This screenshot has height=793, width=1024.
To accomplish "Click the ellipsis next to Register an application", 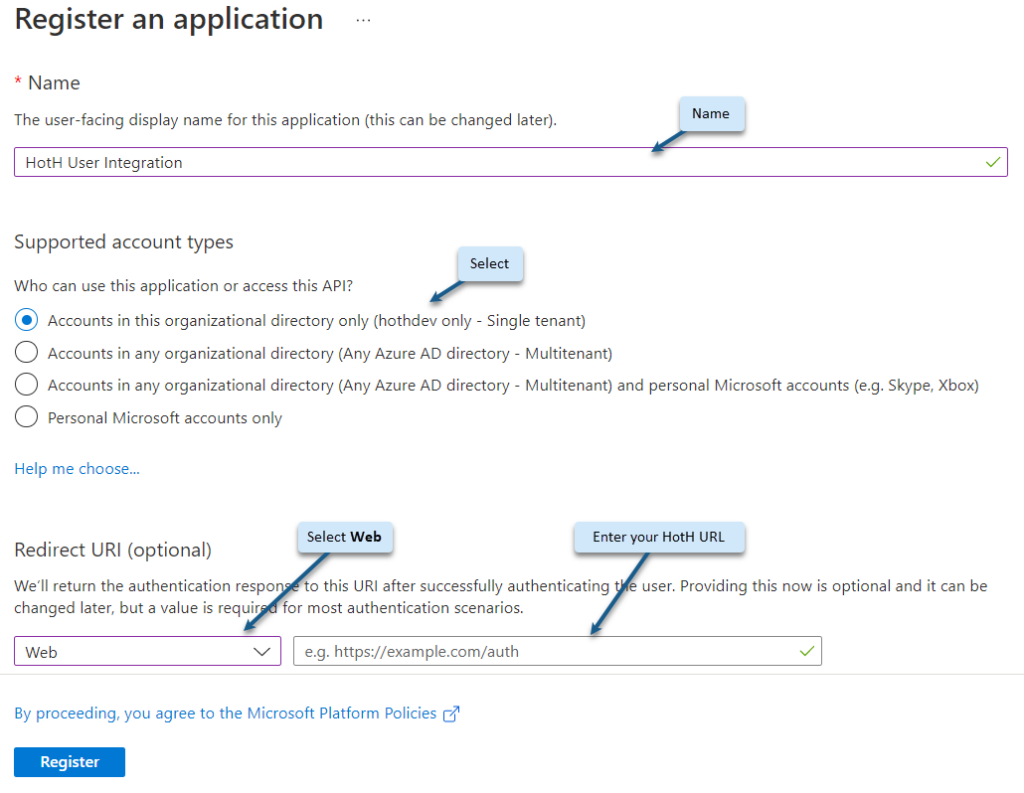I will [362, 18].
